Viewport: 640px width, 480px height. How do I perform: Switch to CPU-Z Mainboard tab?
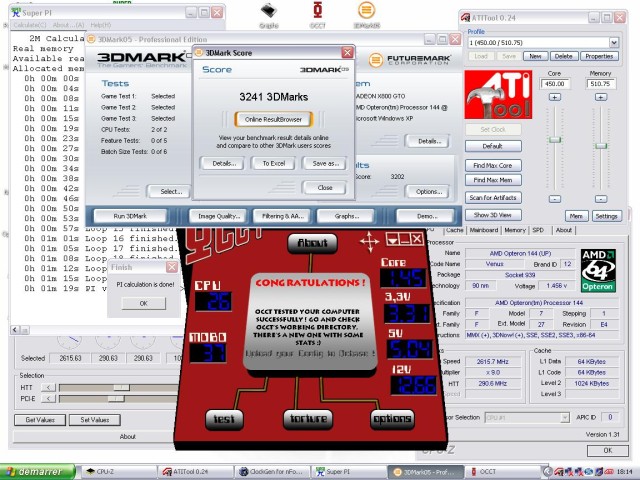484,230
